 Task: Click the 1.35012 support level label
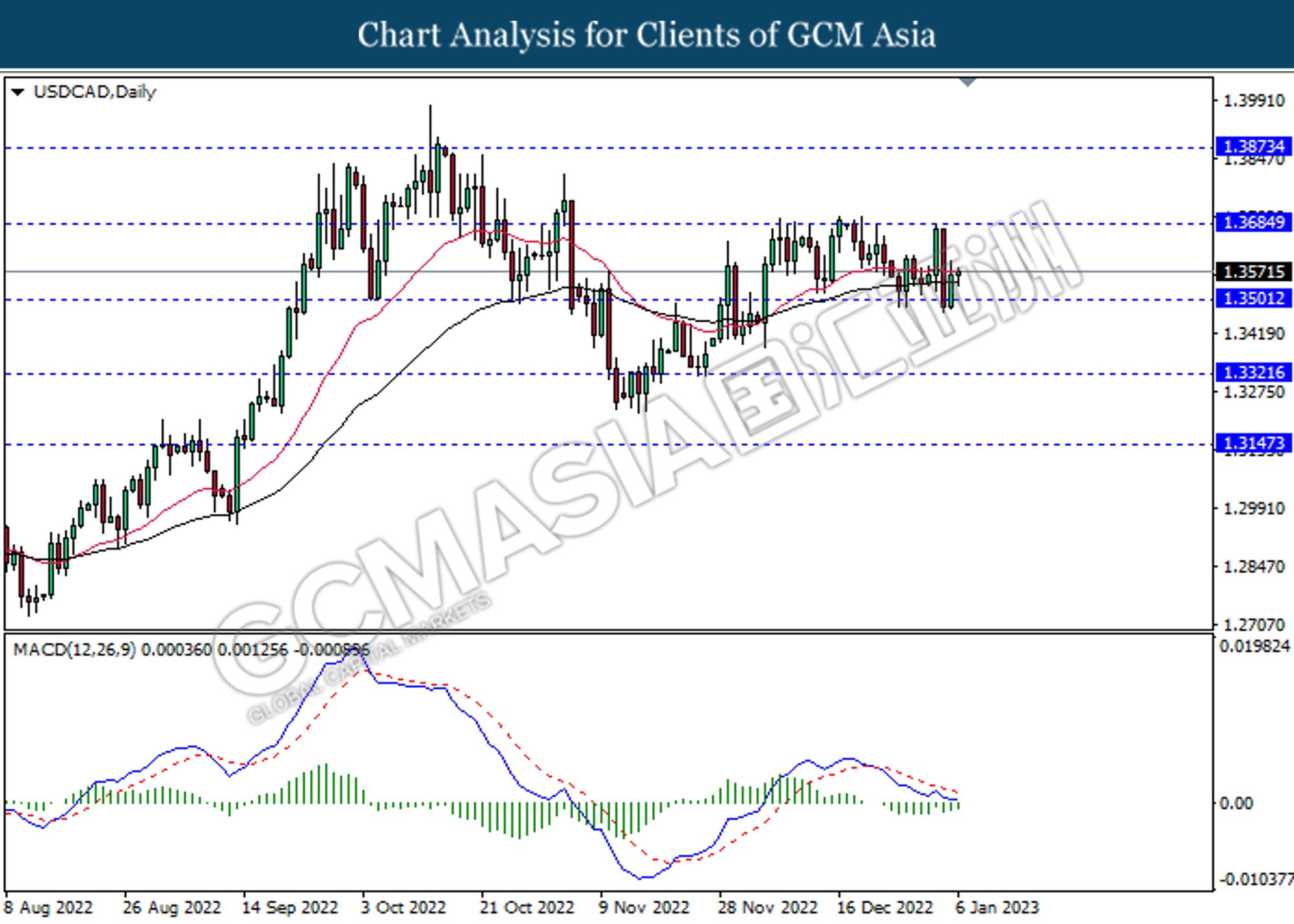(1253, 298)
